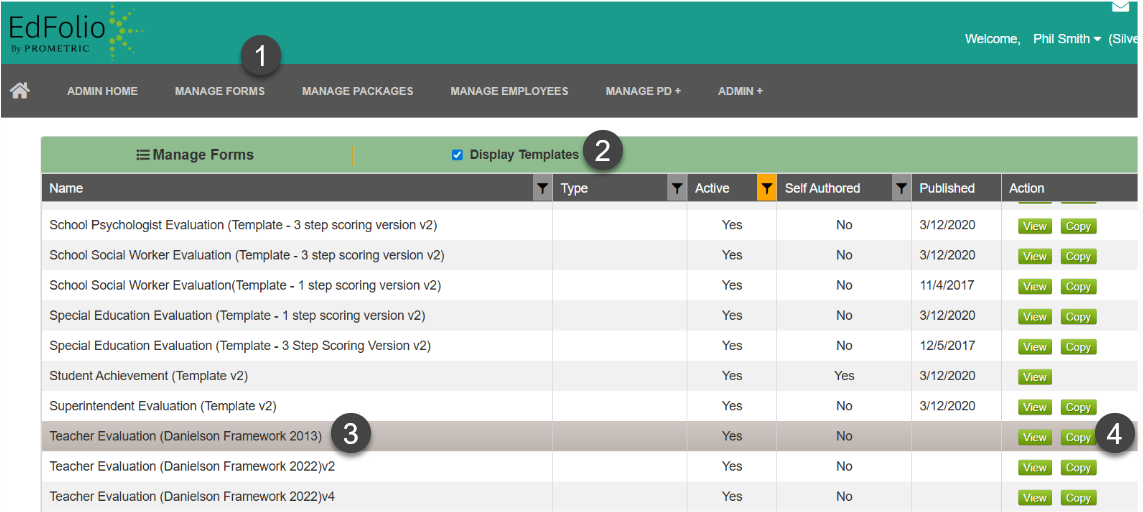The height and width of the screenshot is (512, 1143).
Task: Click the Type column filter icon
Action: tap(677, 188)
